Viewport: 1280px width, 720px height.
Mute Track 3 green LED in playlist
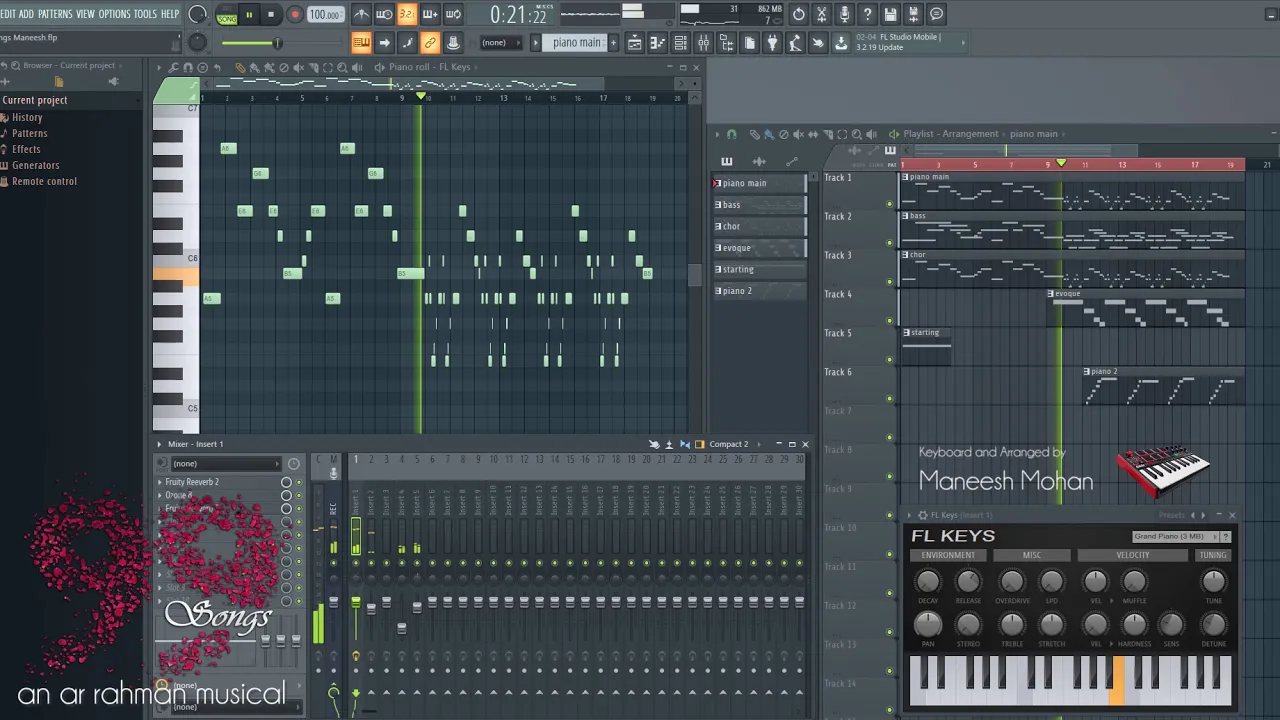click(889, 282)
